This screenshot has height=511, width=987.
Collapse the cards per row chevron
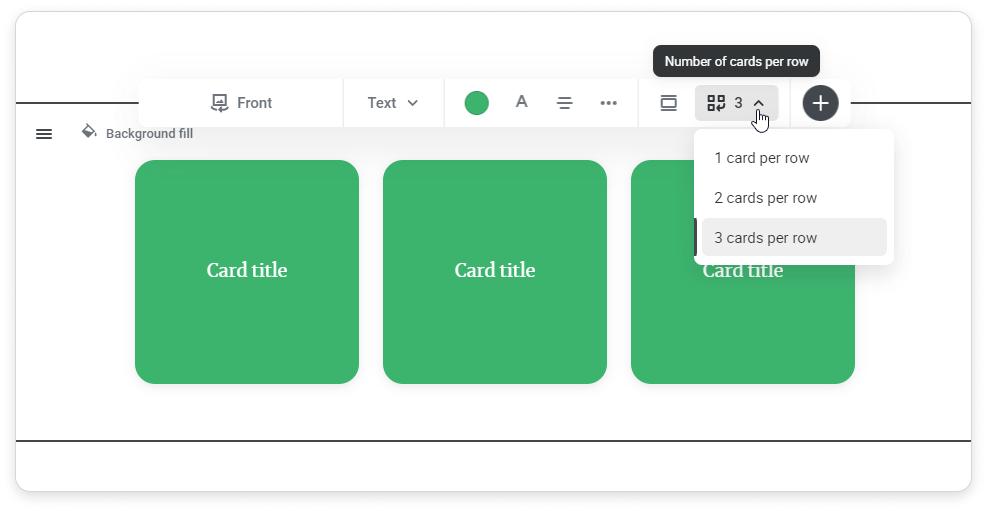click(x=759, y=103)
